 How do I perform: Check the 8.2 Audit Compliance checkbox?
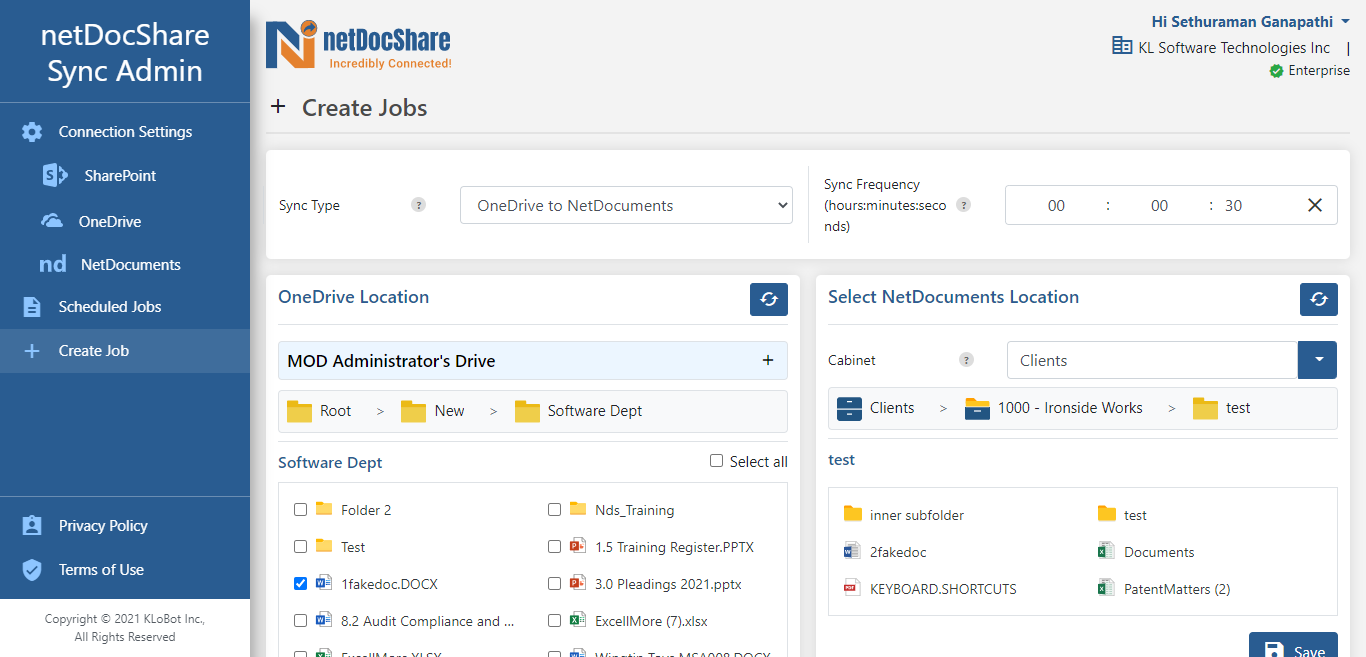(x=300, y=621)
